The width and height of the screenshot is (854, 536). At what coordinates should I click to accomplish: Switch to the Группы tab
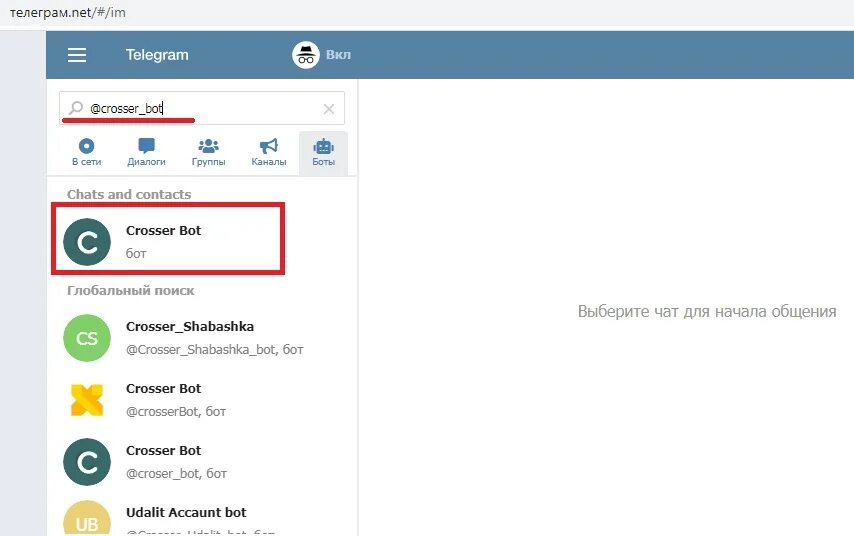point(209,153)
